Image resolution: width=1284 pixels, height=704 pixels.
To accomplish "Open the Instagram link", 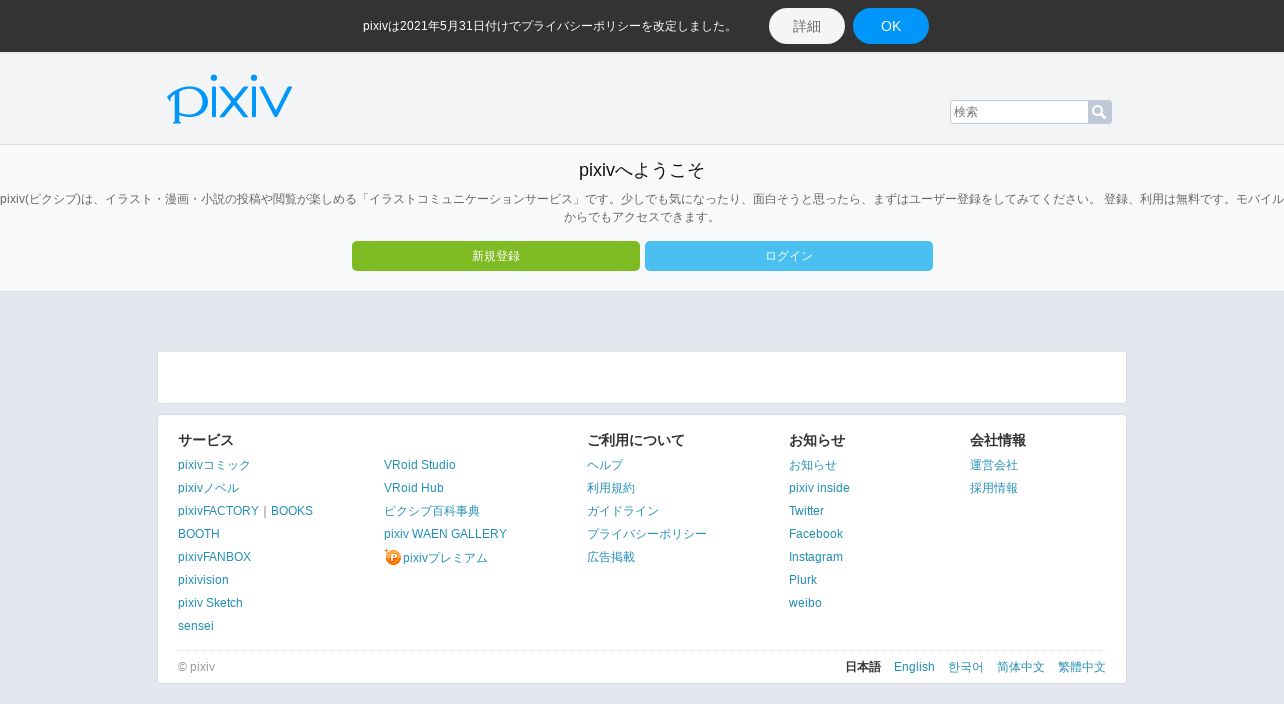I will (816, 557).
